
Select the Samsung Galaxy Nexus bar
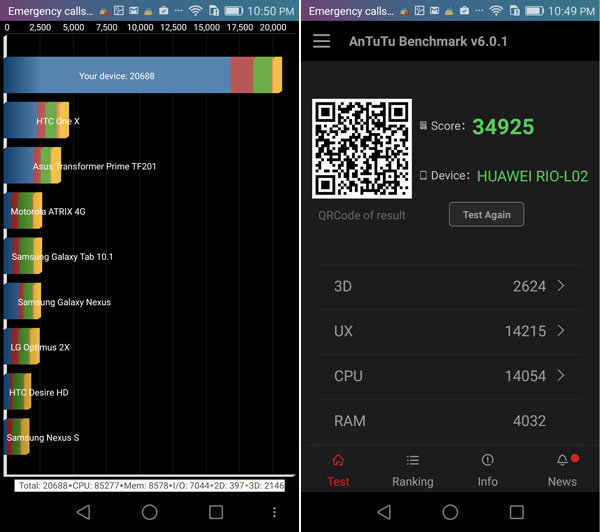[x=22, y=301]
